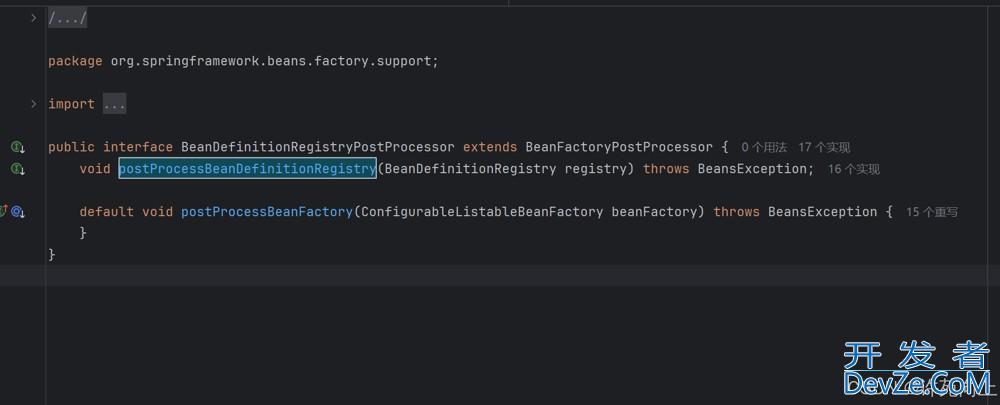Screen dimensions: 1000x405
Task: Click the BeanDefinitionRegistryPostProcessor interface name
Action: [317, 147]
